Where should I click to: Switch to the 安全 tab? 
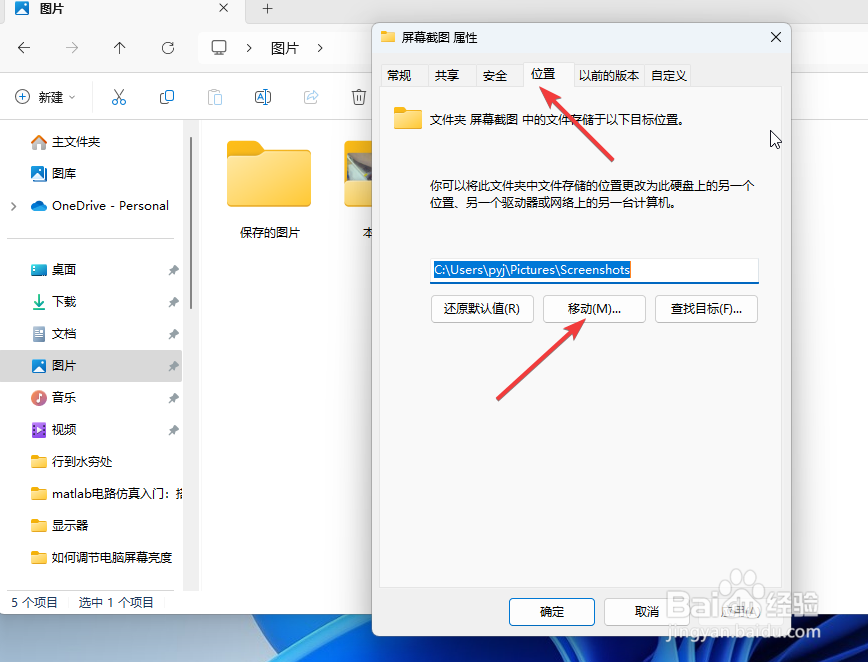click(497, 75)
